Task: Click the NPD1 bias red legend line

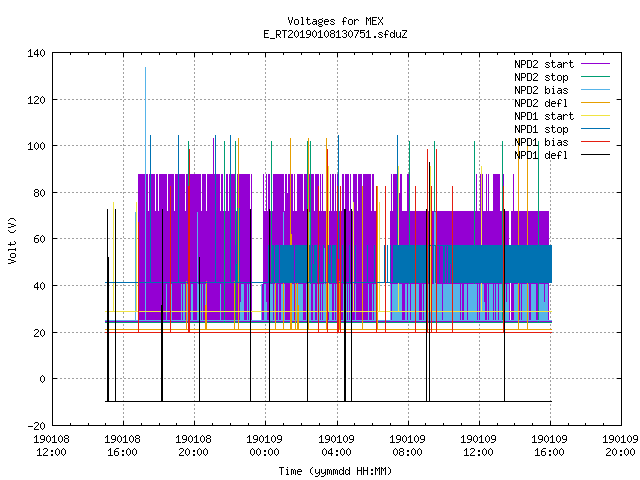Action: click(595, 142)
